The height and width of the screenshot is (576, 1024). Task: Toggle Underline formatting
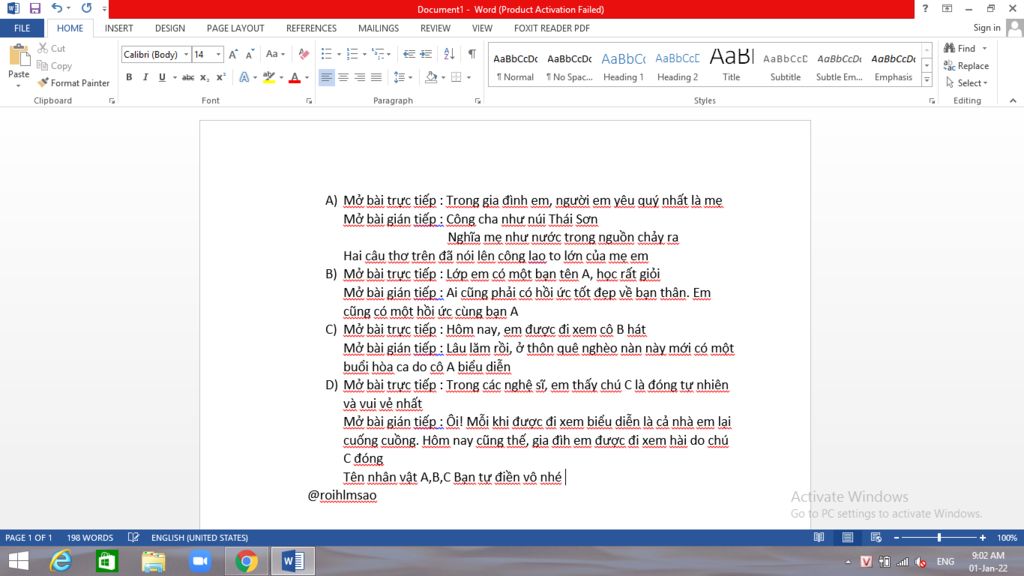point(162,77)
